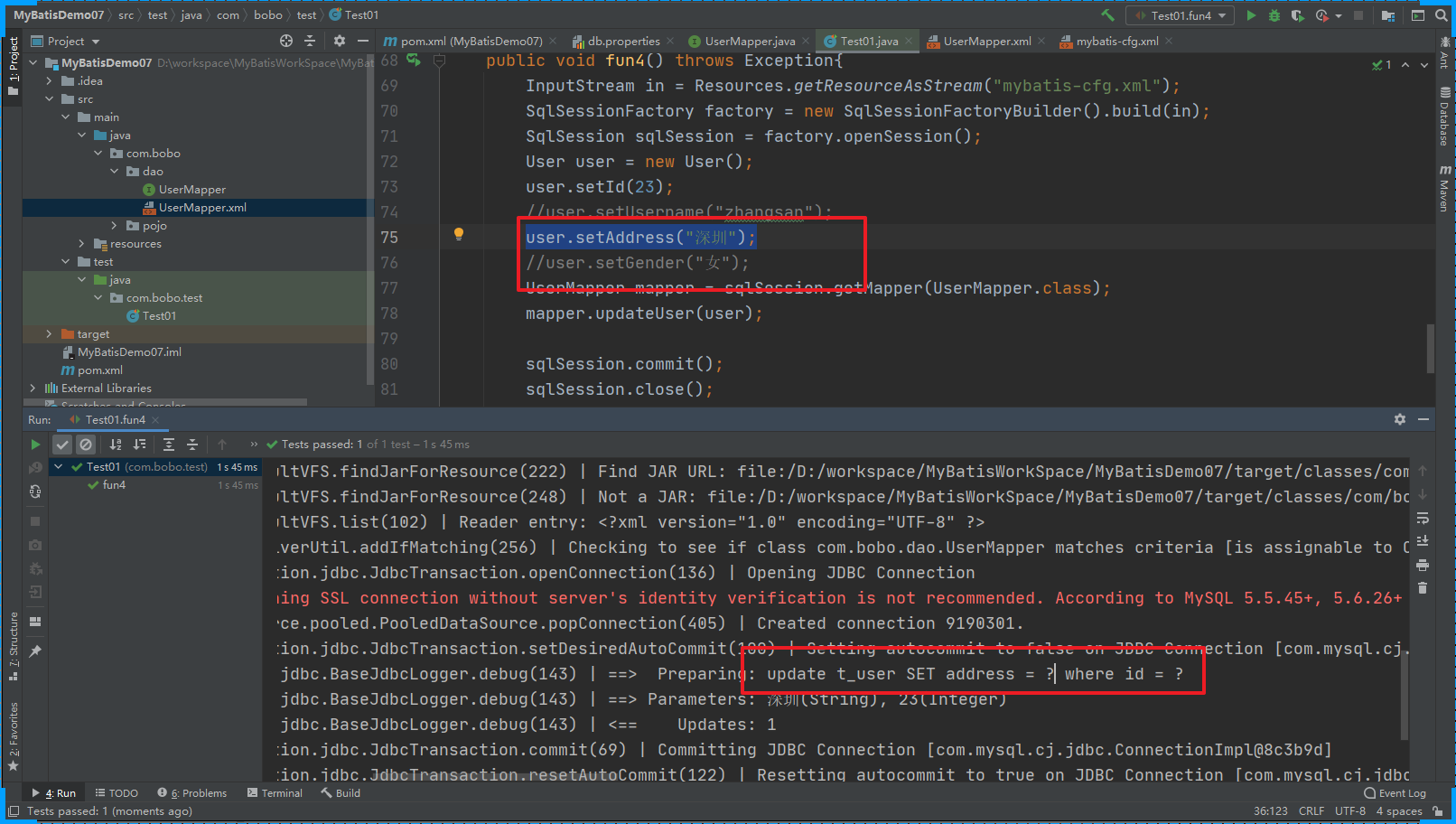Open Project Structure icon in top toolbar

click(1388, 15)
